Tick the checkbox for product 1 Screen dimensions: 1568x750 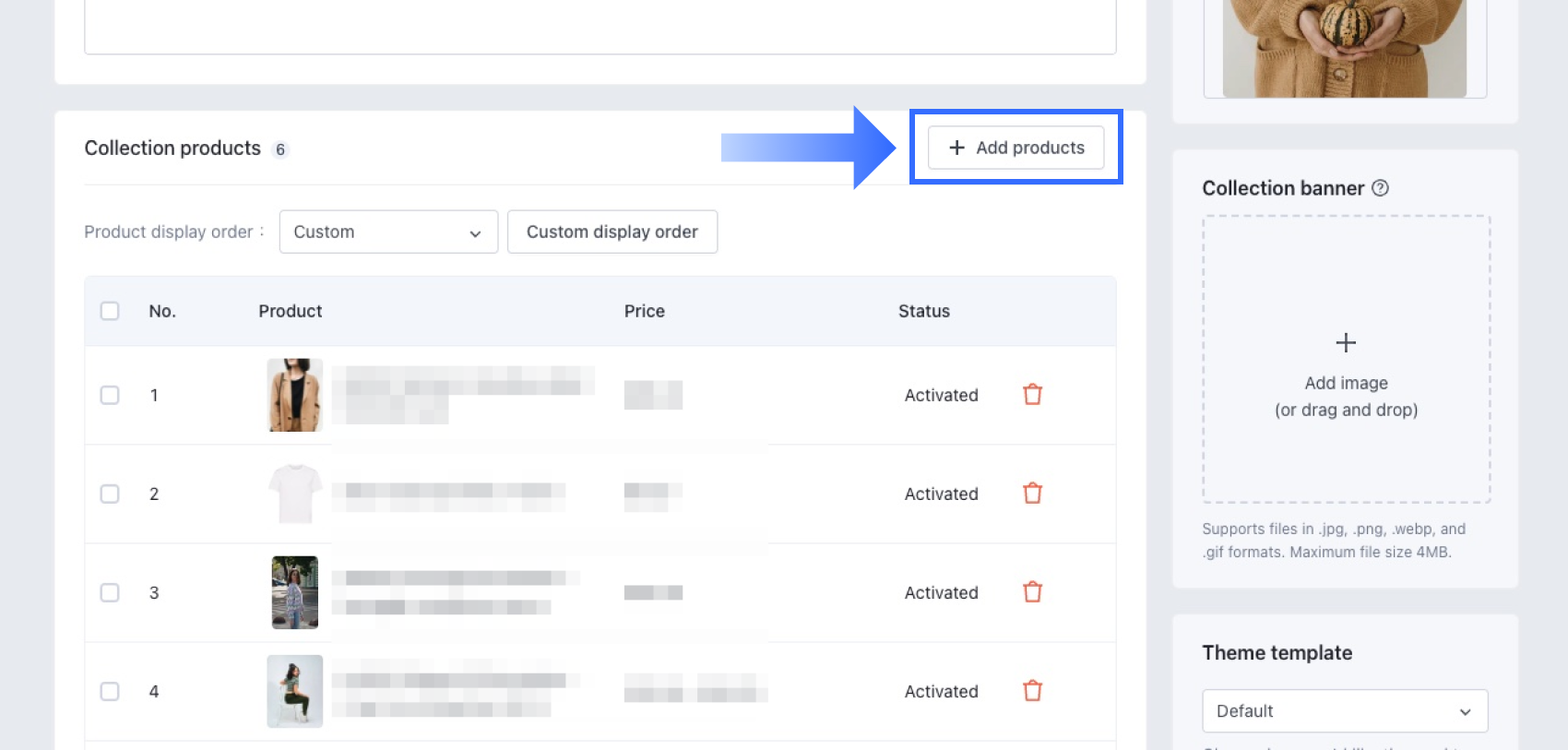pyautogui.click(x=110, y=395)
